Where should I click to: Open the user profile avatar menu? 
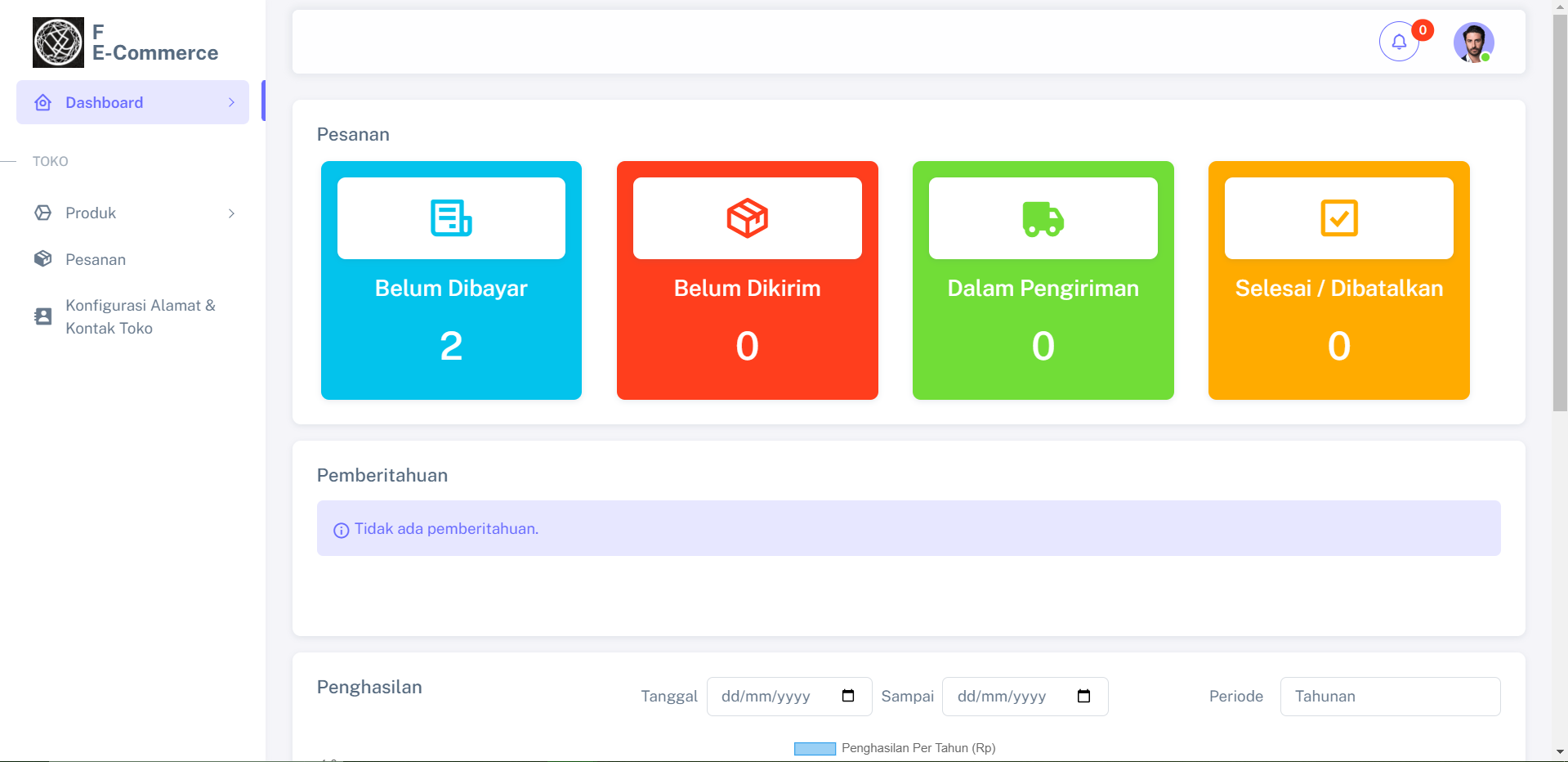[x=1473, y=43]
